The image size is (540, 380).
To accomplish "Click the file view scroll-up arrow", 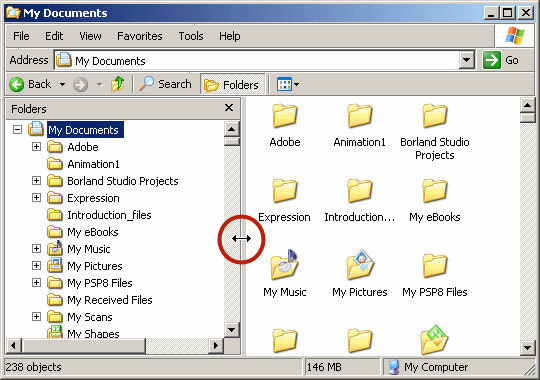I will click(x=527, y=105).
